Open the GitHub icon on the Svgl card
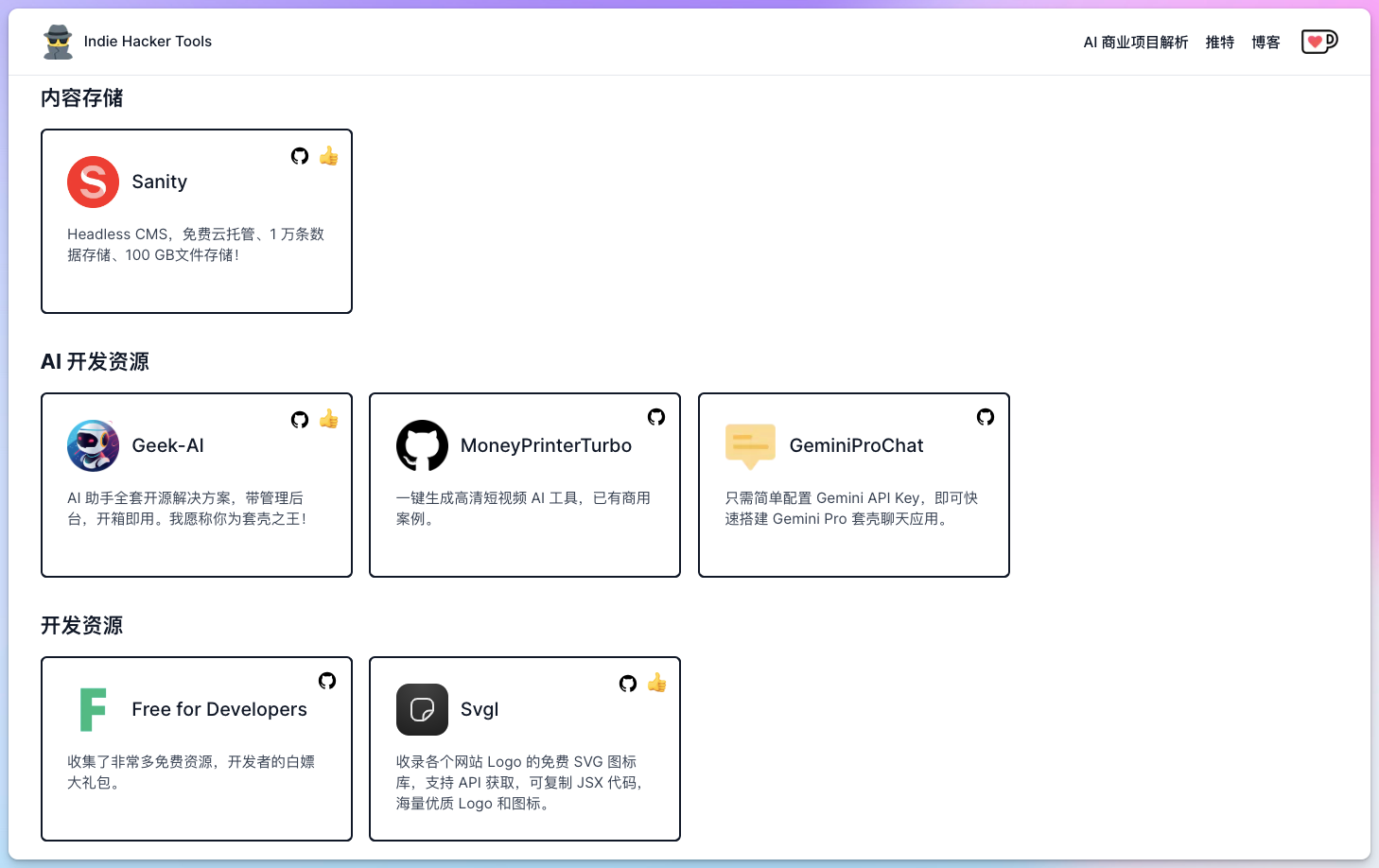The height and width of the screenshot is (868, 1379). [x=628, y=684]
